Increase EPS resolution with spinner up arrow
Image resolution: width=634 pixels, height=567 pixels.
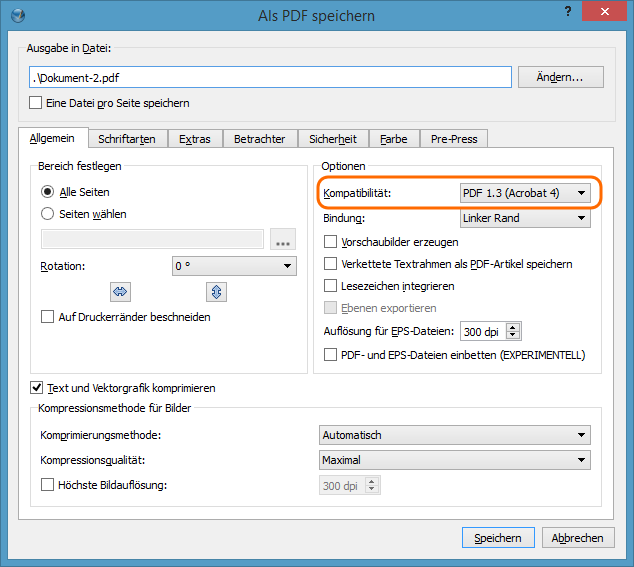(x=514, y=327)
